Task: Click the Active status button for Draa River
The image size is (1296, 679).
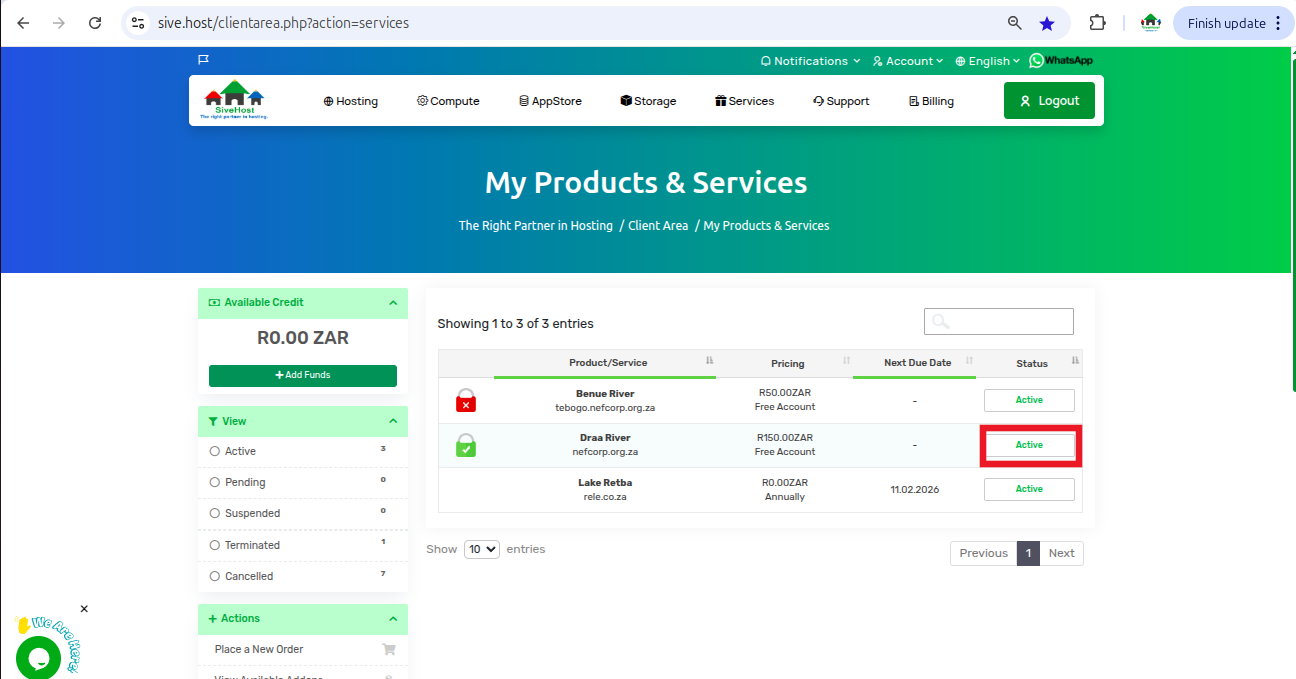Action: (x=1029, y=445)
